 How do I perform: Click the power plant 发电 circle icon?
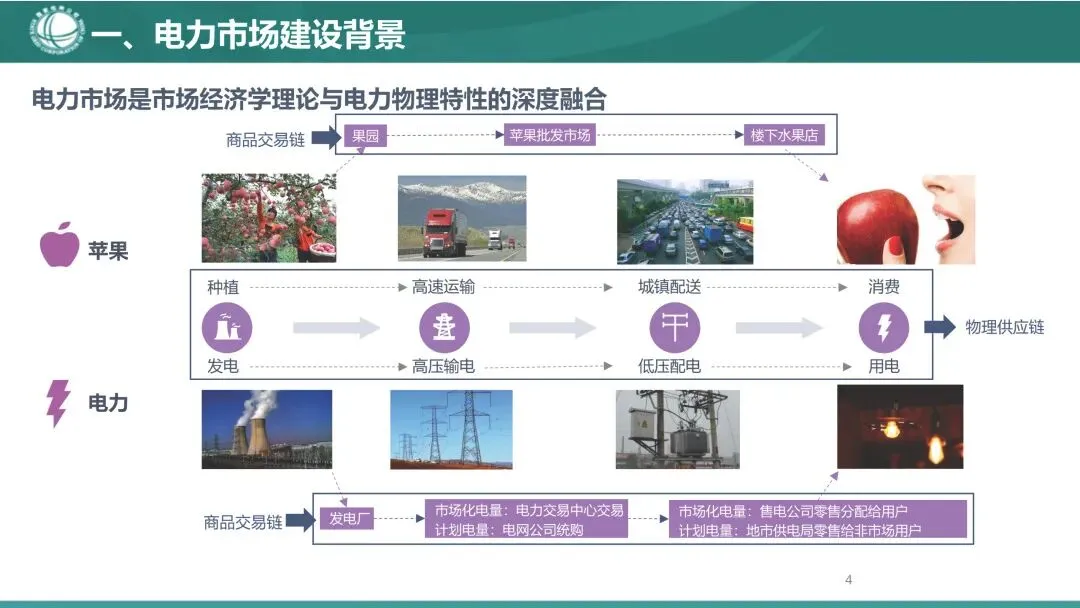tap(227, 327)
